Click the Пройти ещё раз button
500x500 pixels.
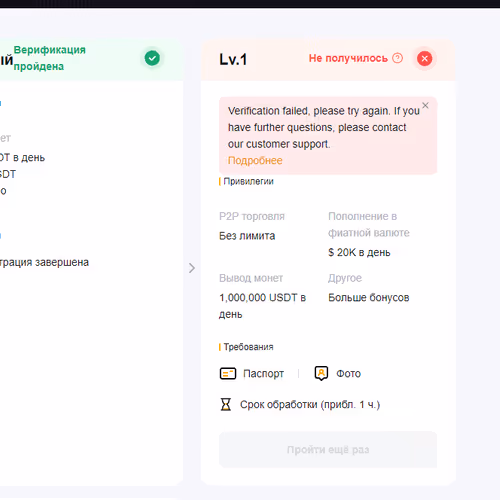(x=328, y=450)
